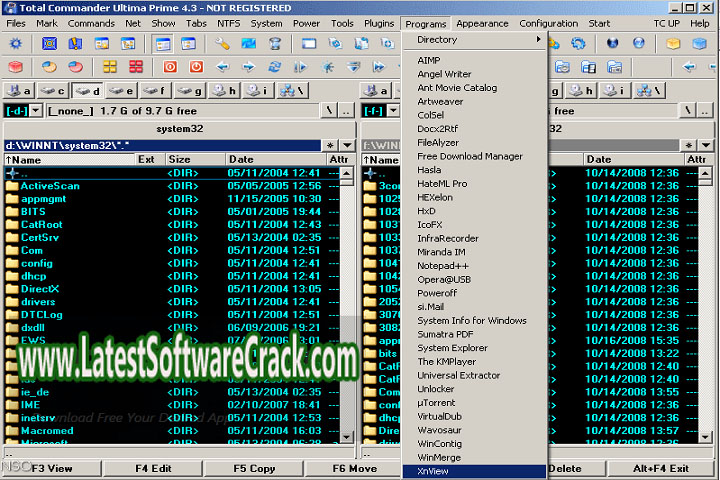Click the blue starburst icon
This screenshot has width=720, height=480.
pos(327,67)
